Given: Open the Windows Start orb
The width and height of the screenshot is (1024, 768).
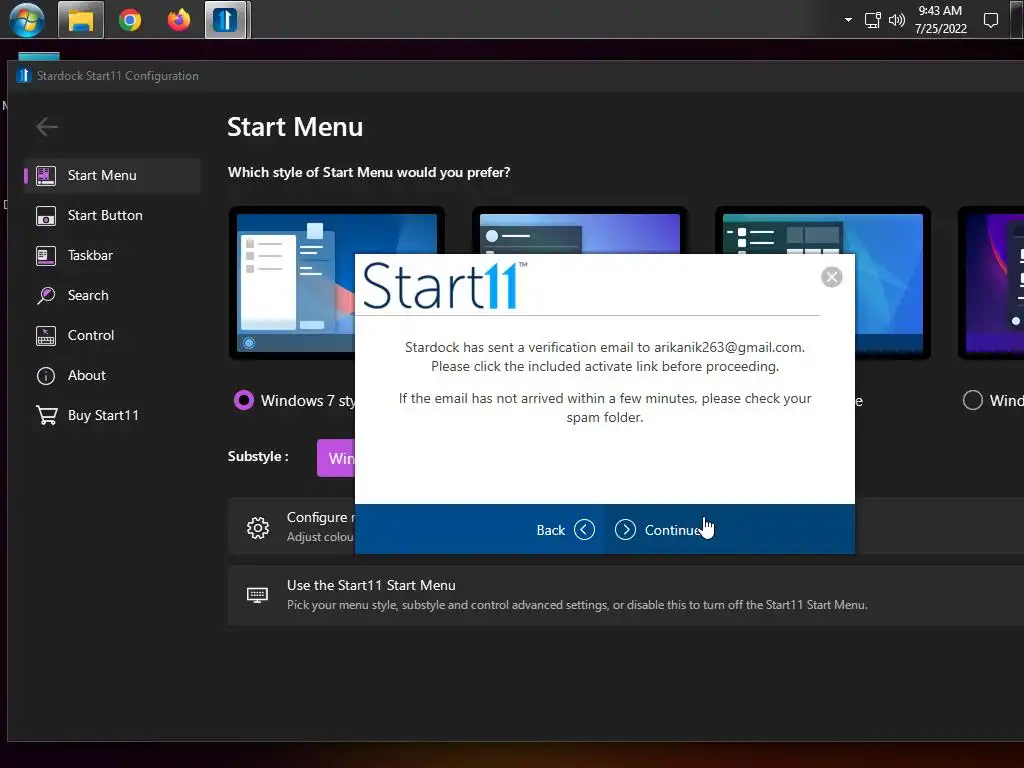Looking at the screenshot, I should [x=27, y=20].
